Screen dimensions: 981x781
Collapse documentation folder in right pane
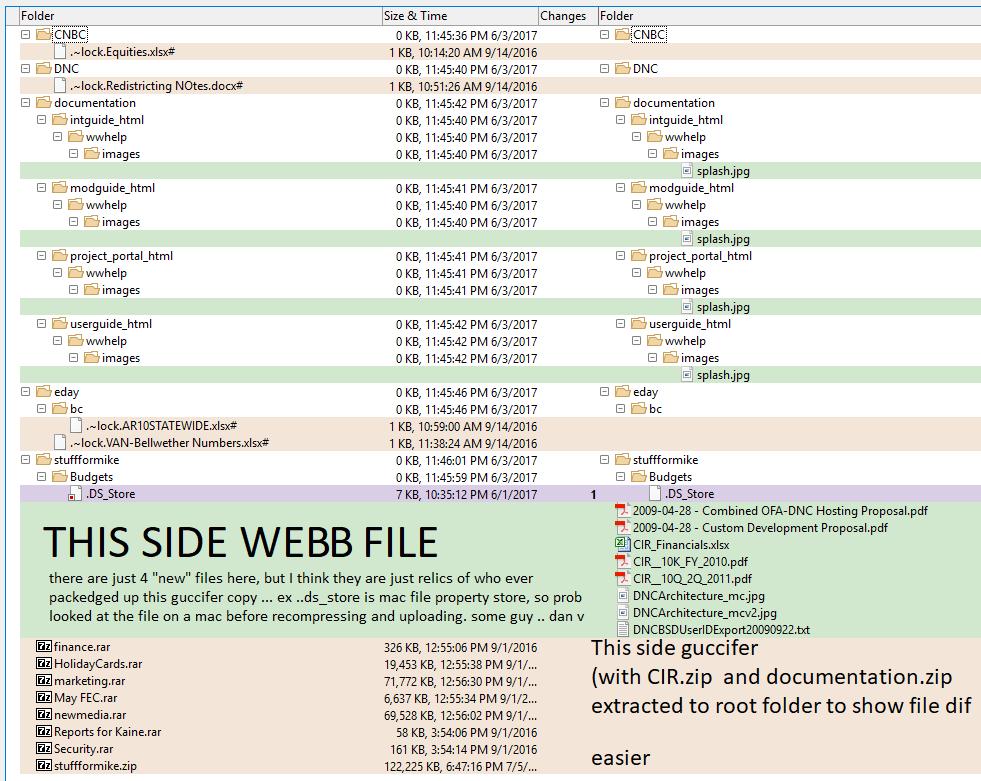[x=604, y=102]
